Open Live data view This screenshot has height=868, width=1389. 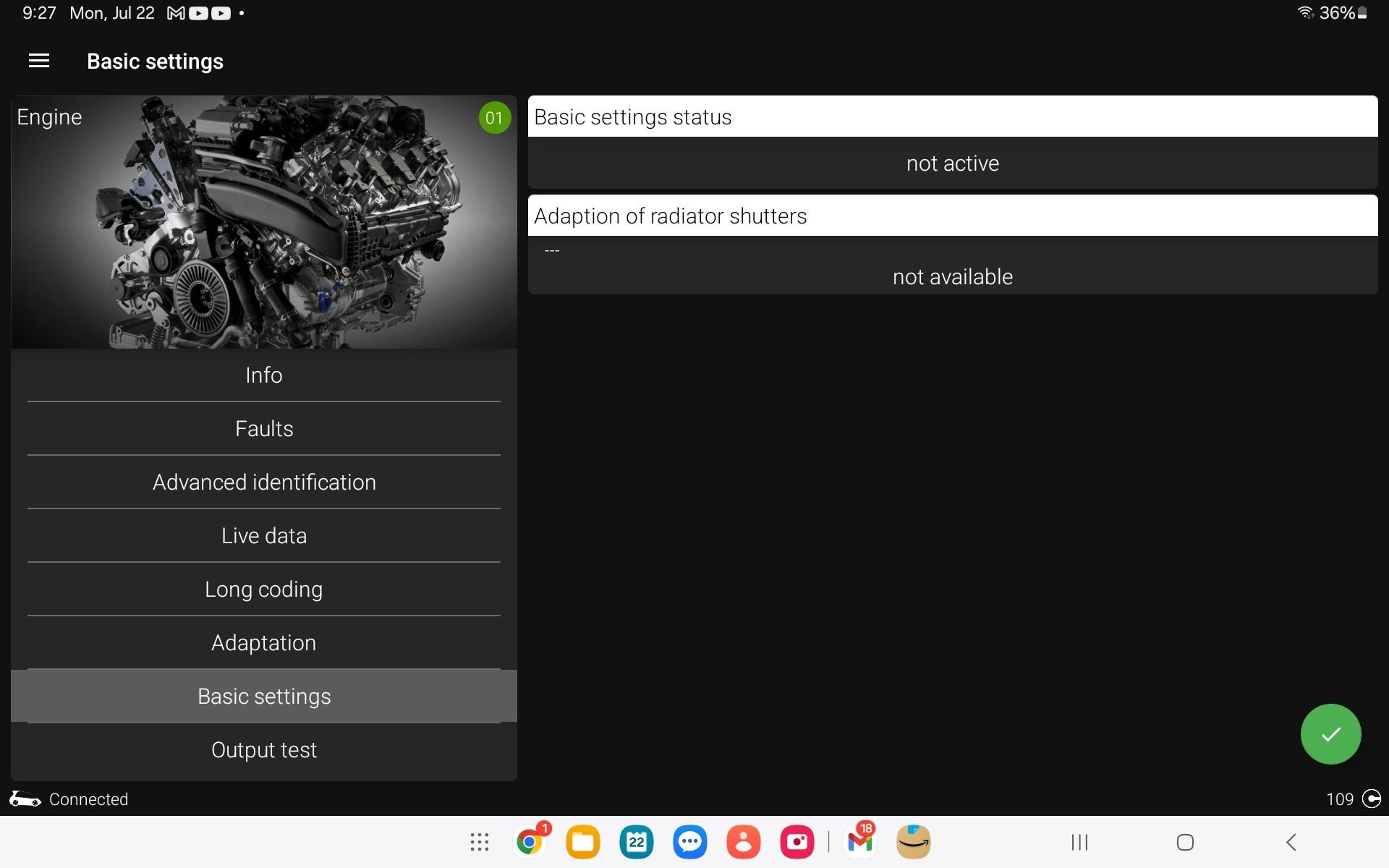point(263,536)
